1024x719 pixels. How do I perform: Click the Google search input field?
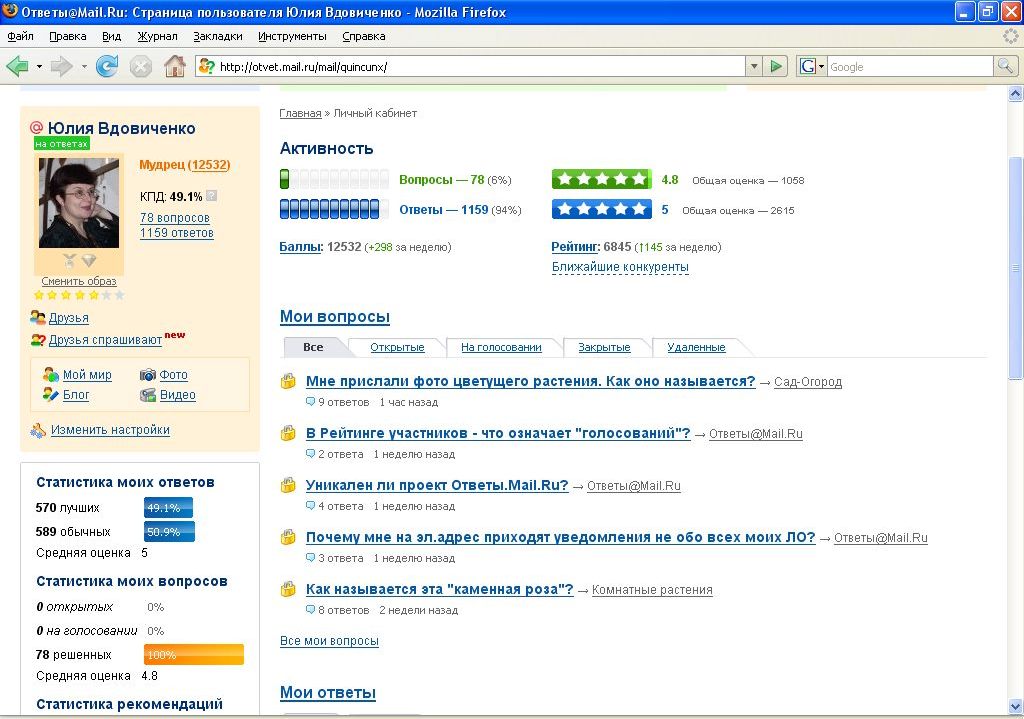910,67
